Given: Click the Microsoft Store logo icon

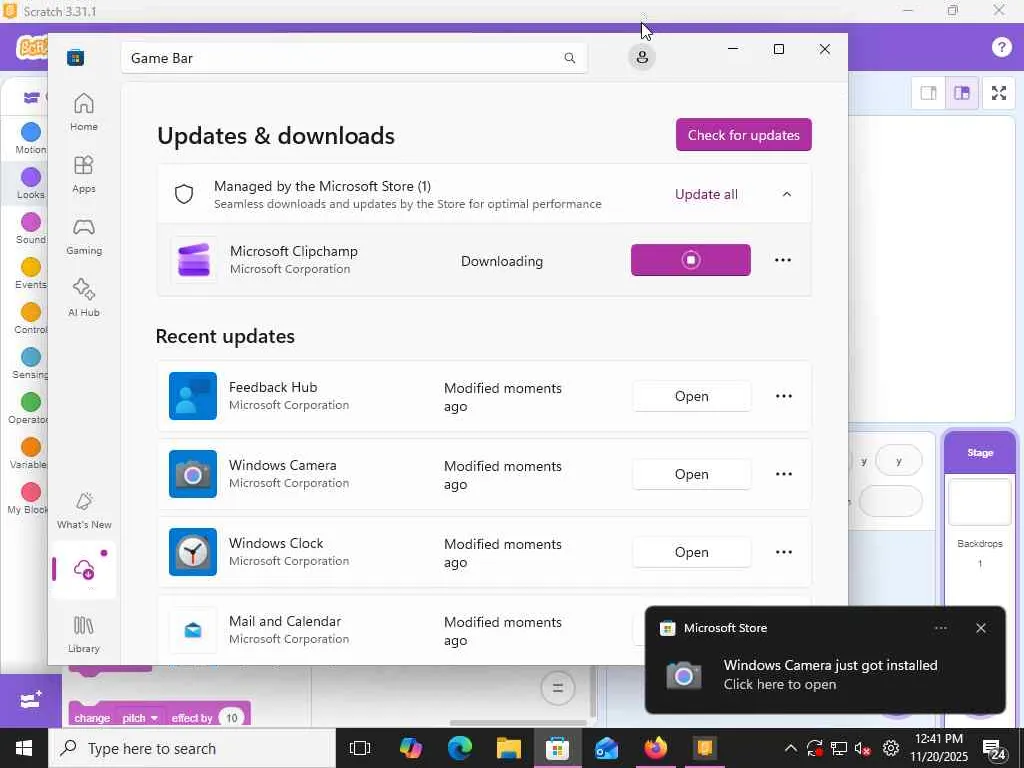Looking at the screenshot, I should coord(76,57).
